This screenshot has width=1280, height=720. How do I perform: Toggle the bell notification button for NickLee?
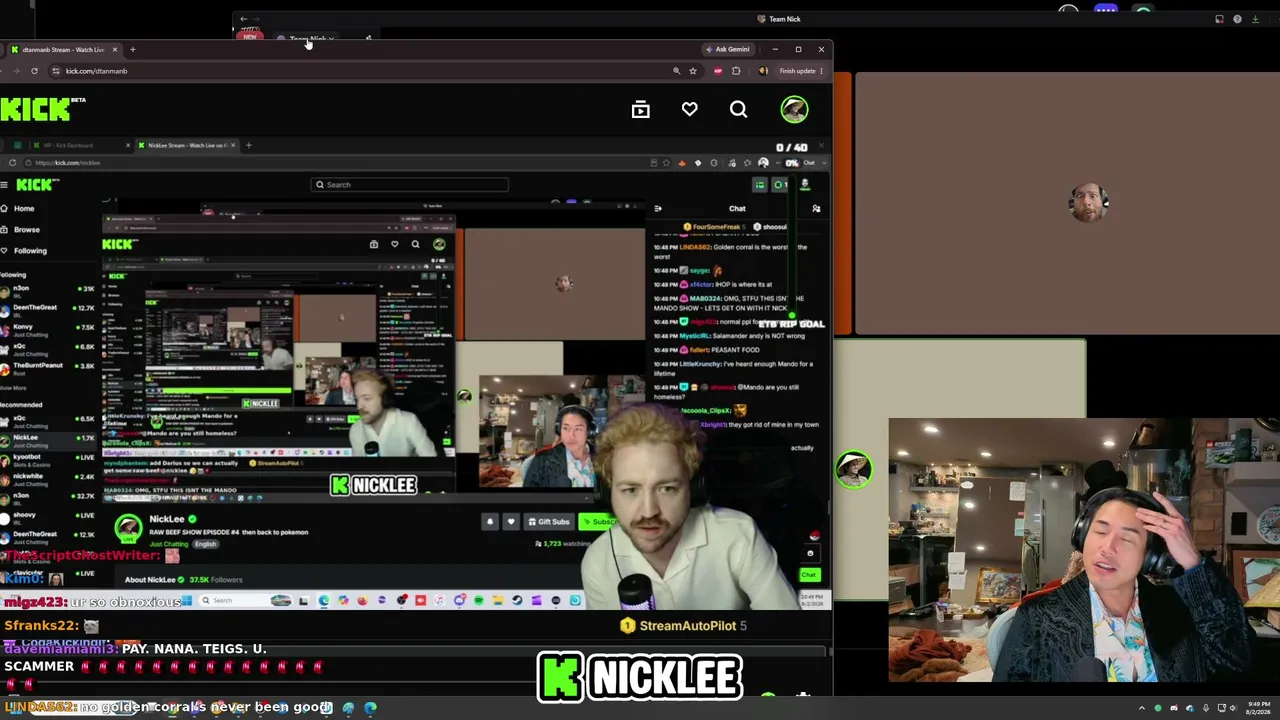pos(490,522)
